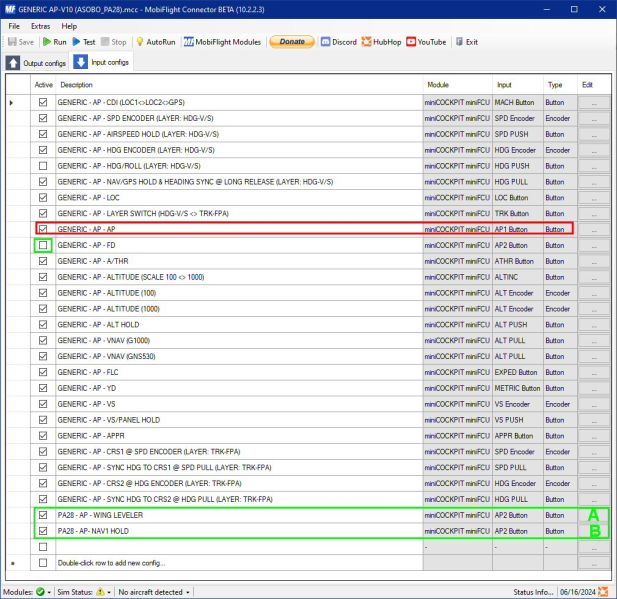Image resolution: width=617 pixels, height=599 pixels.
Task: Click the Output configs up-arrow icon
Action: (x=13, y=63)
